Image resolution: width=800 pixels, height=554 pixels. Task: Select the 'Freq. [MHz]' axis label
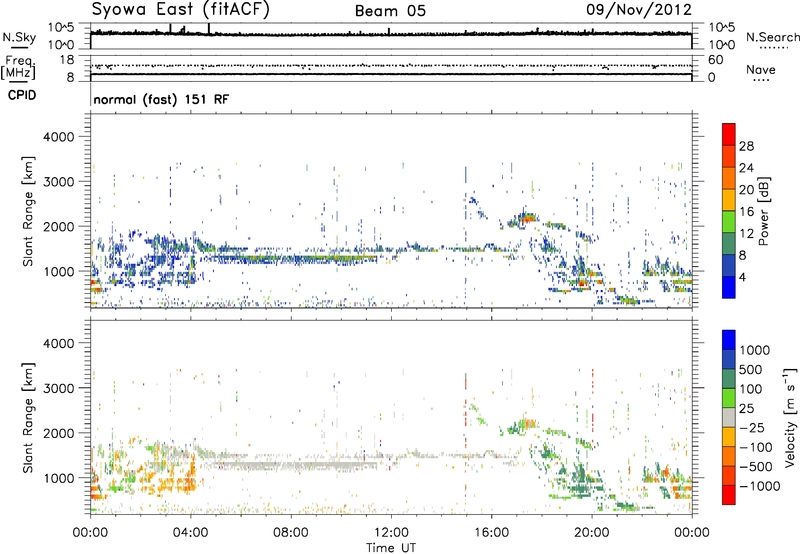click(x=18, y=68)
